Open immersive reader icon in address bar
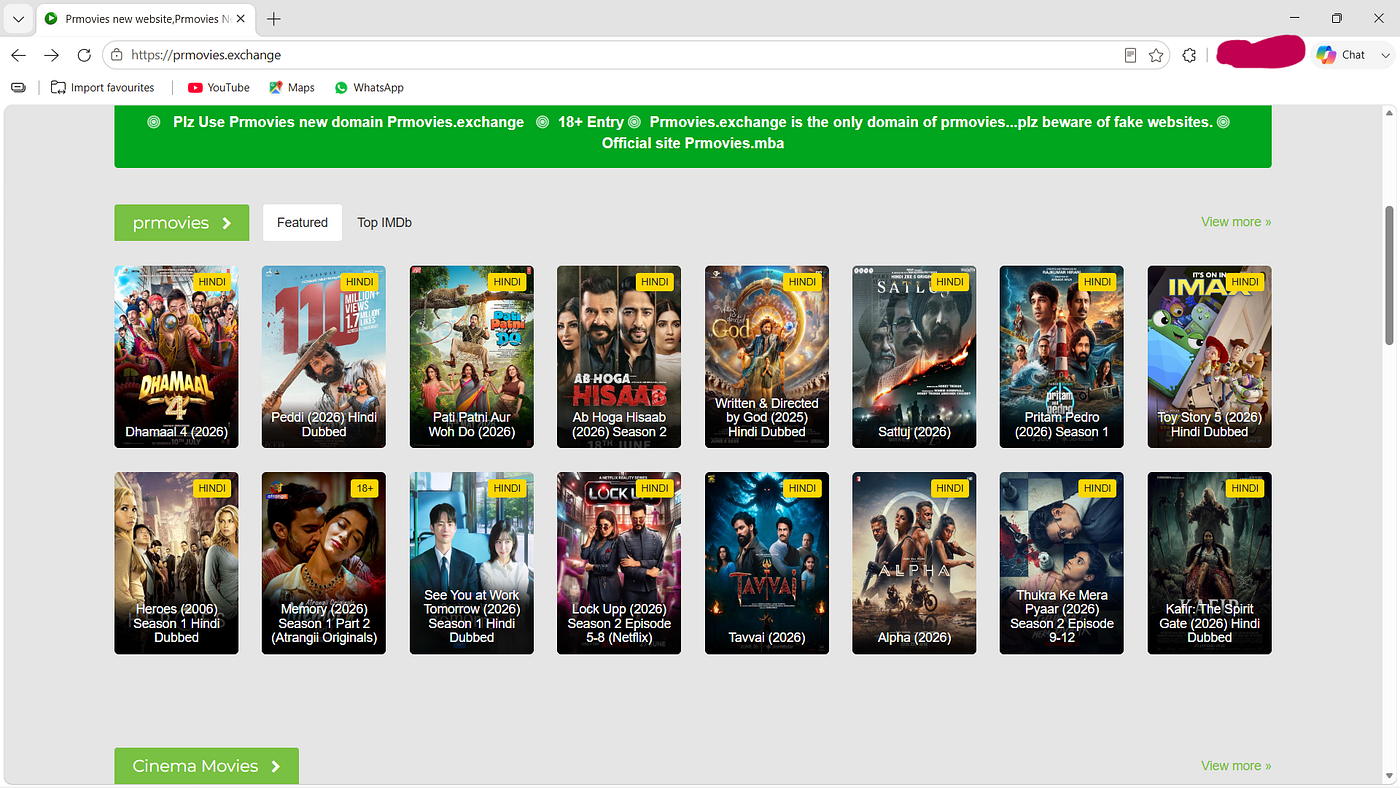Viewport: 1400px width, 788px height. coord(1130,55)
